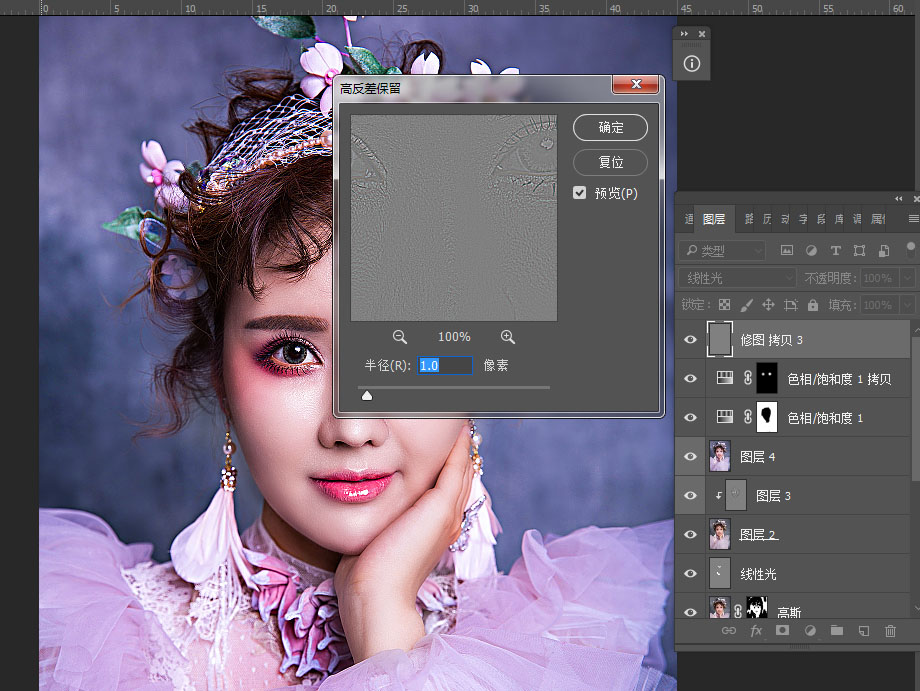920x691 pixels.
Task: Confirm with the 确定 button
Action: click(x=610, y=127)
